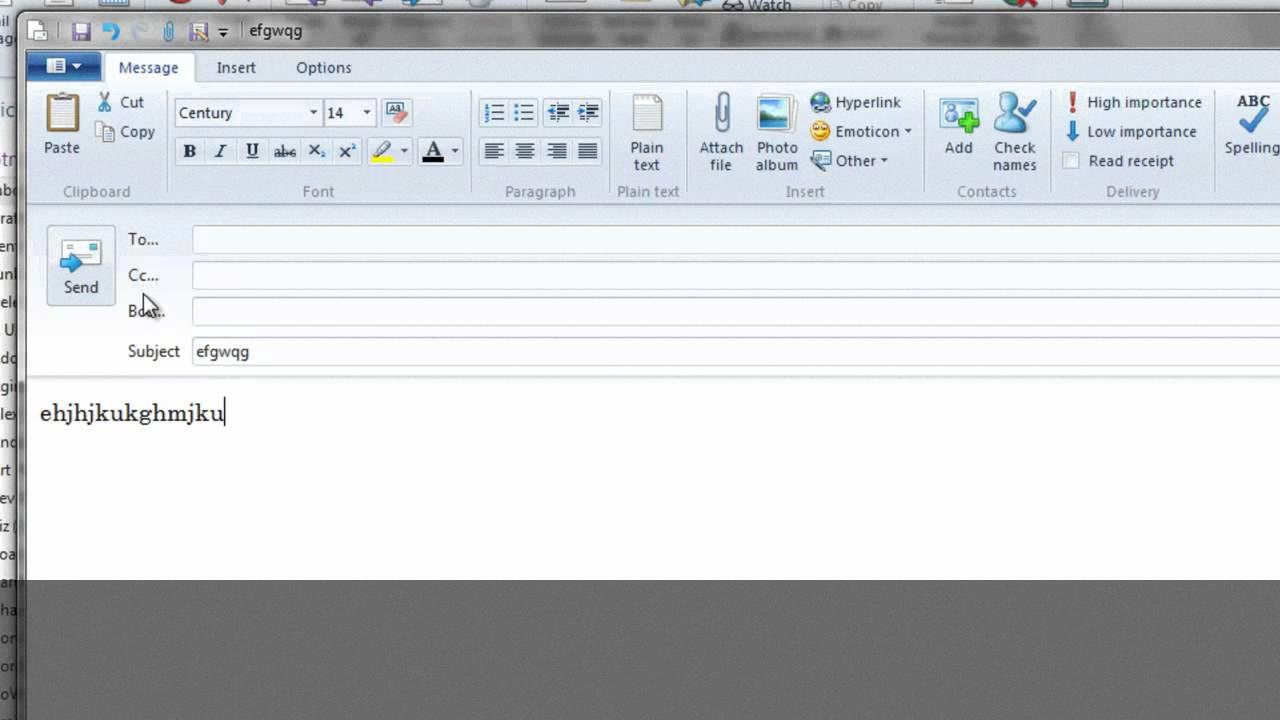Switch to Plain text format
Image resolution: width=1280 pixels, height=720 pixels.
[647, 132]
